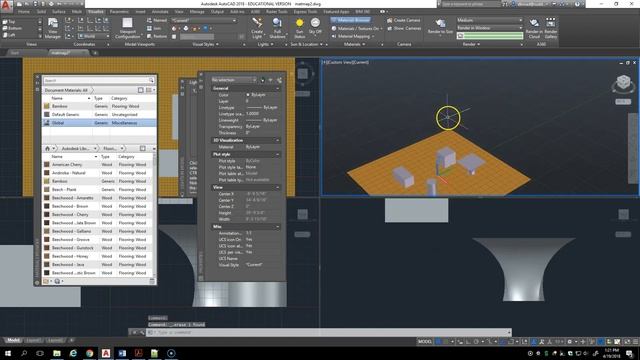This screenshot has height=360, width=640.
Task: Click the quick select icon in Properties palette
Action: click(x=279, y=80)
